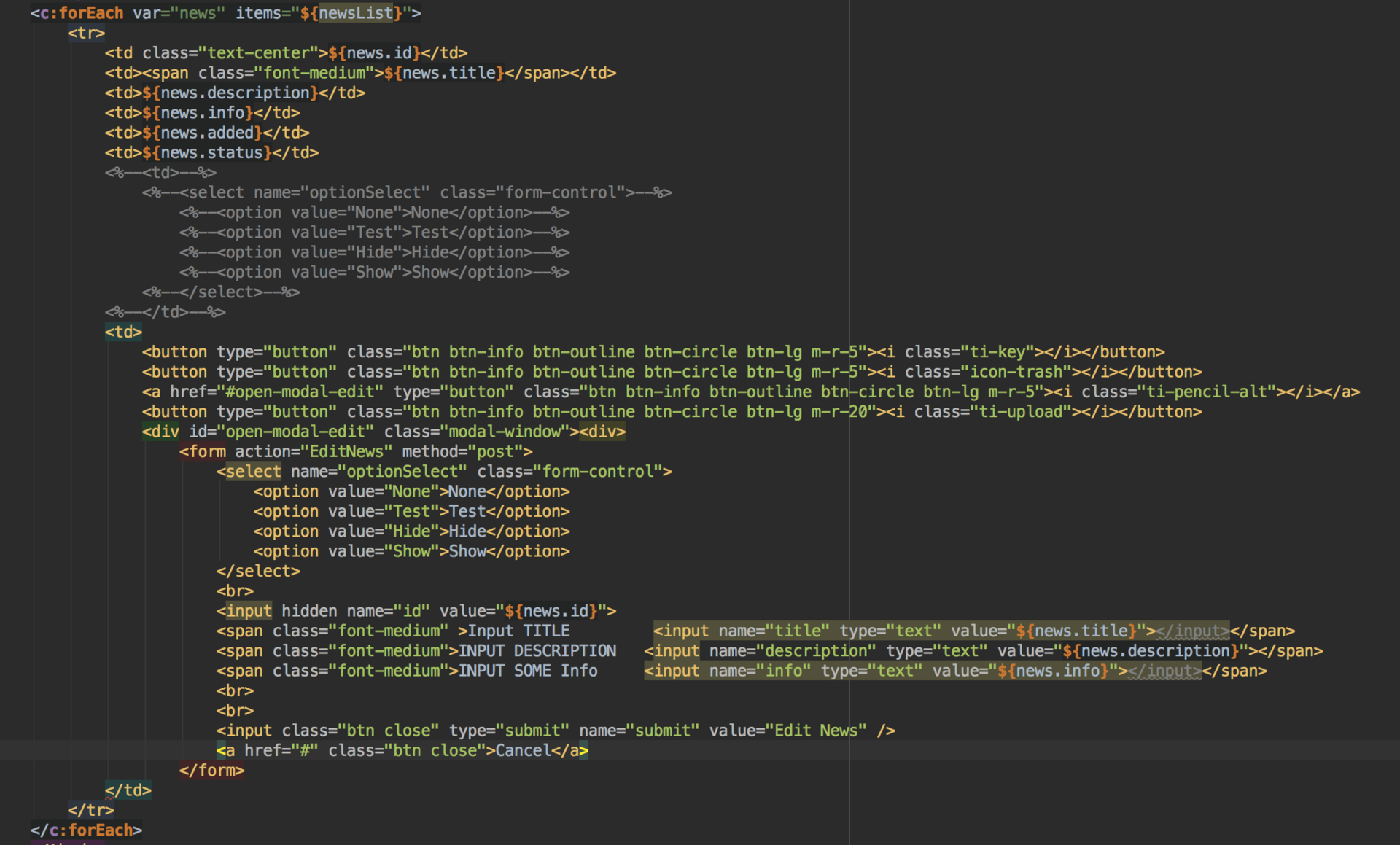The height and width of the screenshot is (845, 1400).
Task: Click the commented option value "Show" line
Action: click(375, 273)
